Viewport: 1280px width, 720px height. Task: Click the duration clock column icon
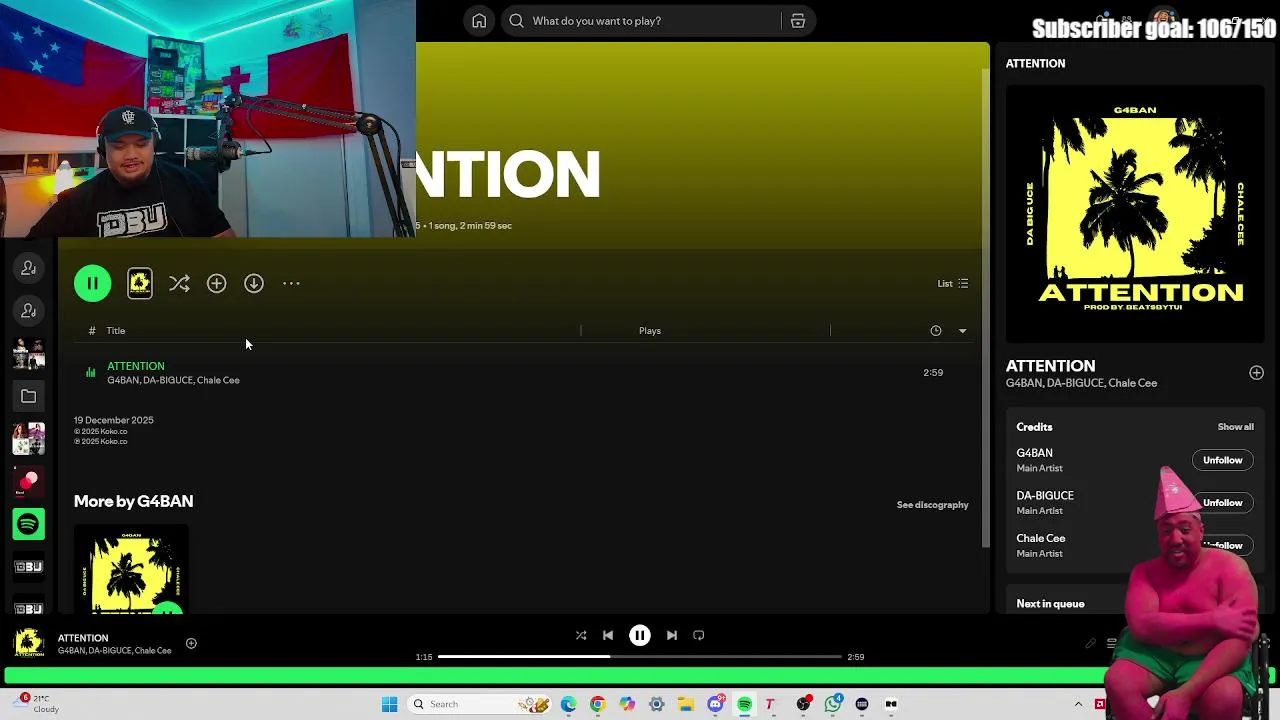[x=936, y=331]
